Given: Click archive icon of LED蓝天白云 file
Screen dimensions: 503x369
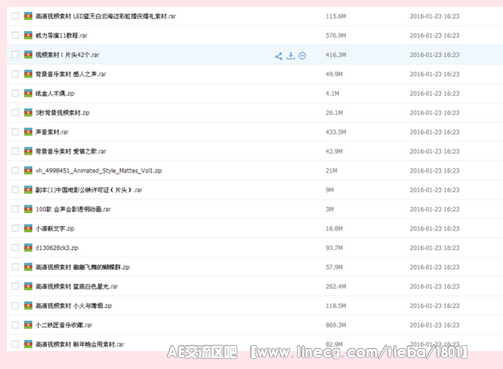Looking at the screenshot, I should 28,16.
